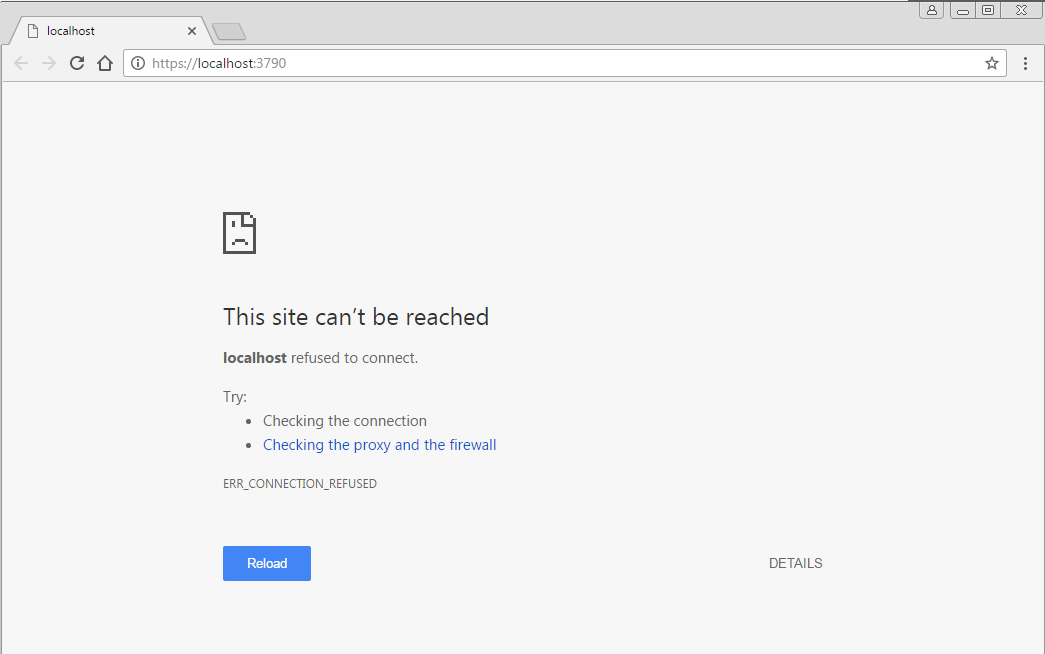
Task: Close the localhost tab
Action: [x=192, y=31]
